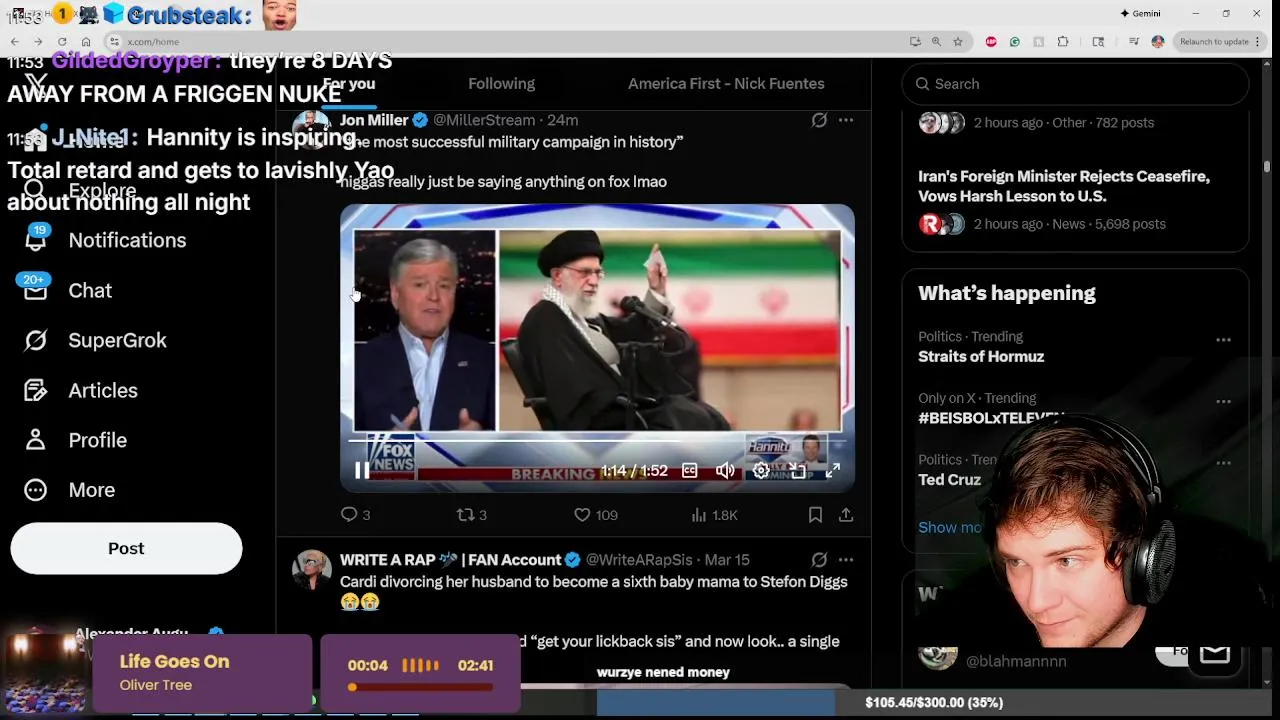This screenshot has width=1280, height=720.
Task: Open more options for #BEISBOLxTELEVEN trend
Action: pyautogui.click(x=1223, y=402)
